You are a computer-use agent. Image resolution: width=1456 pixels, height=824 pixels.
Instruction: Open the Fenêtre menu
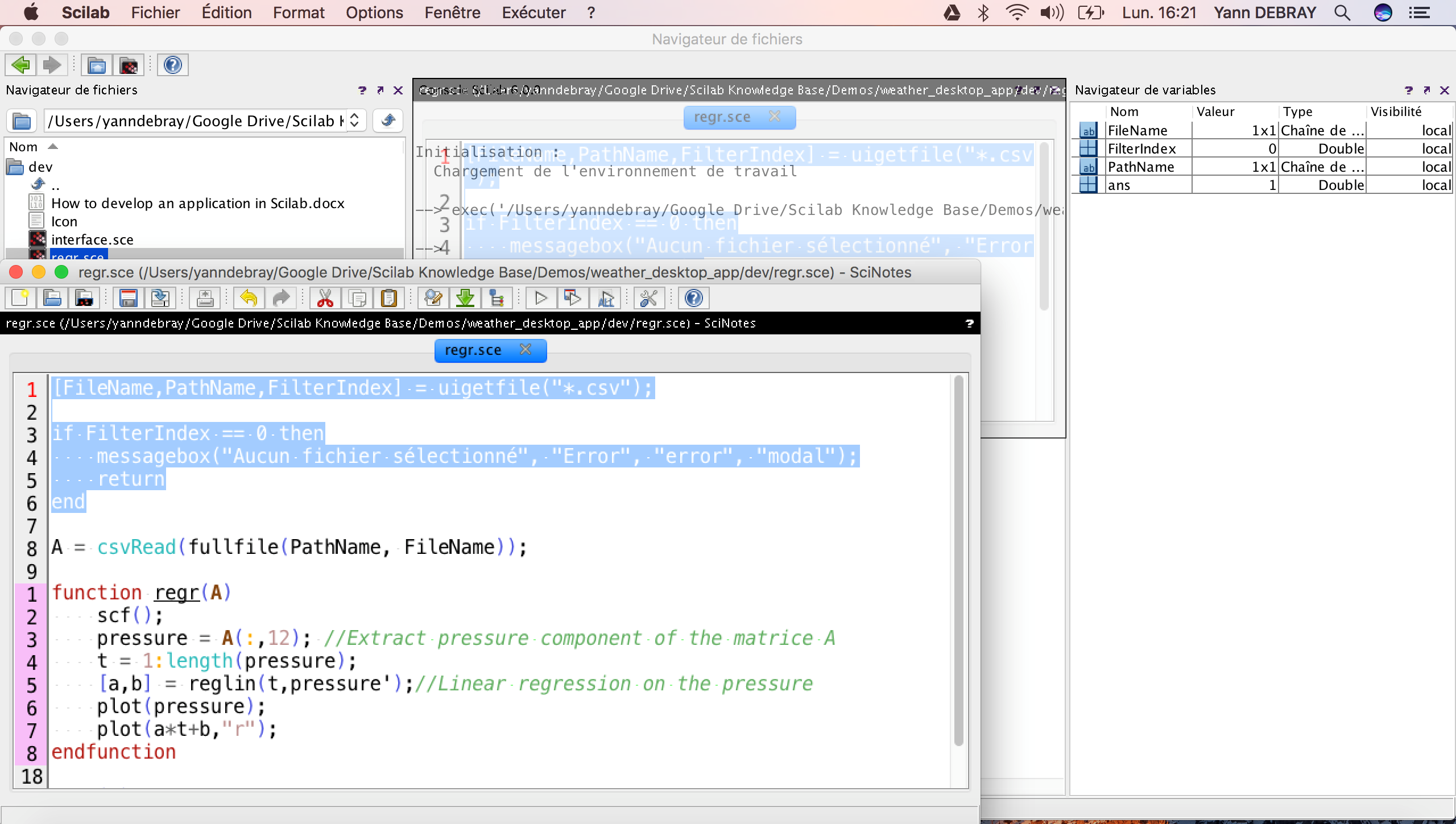[452, 13]
